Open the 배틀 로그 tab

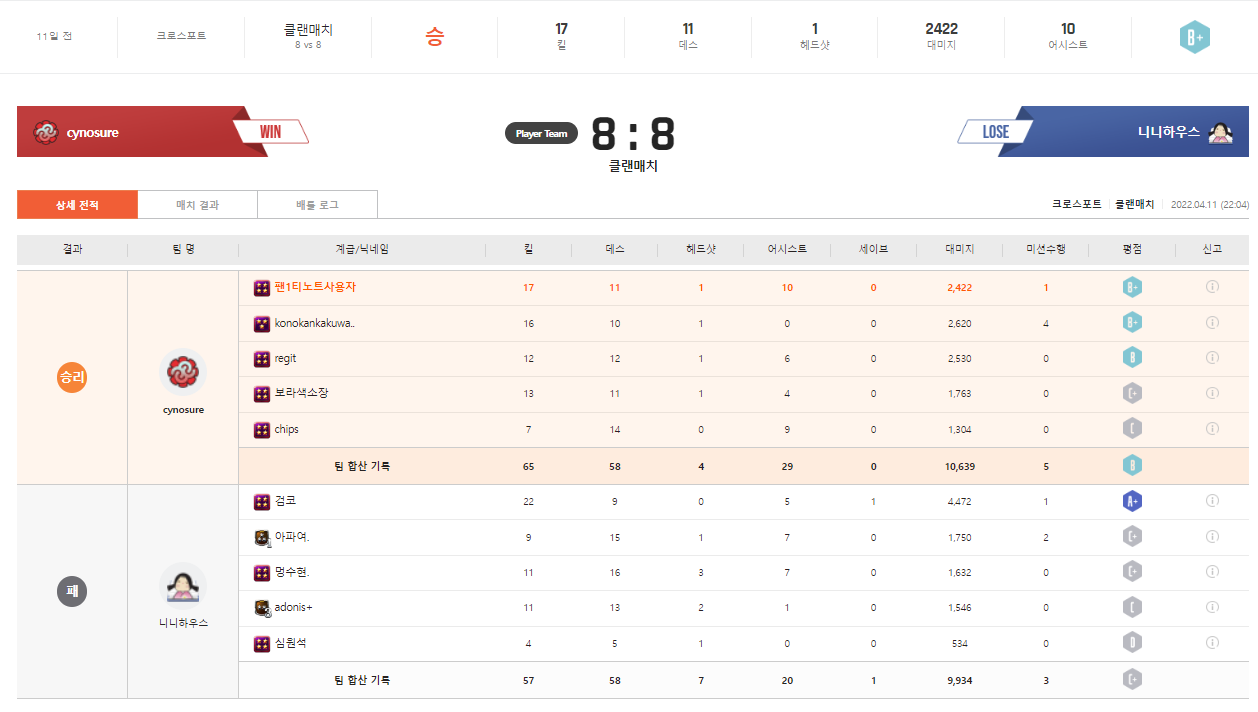[317, 205]
